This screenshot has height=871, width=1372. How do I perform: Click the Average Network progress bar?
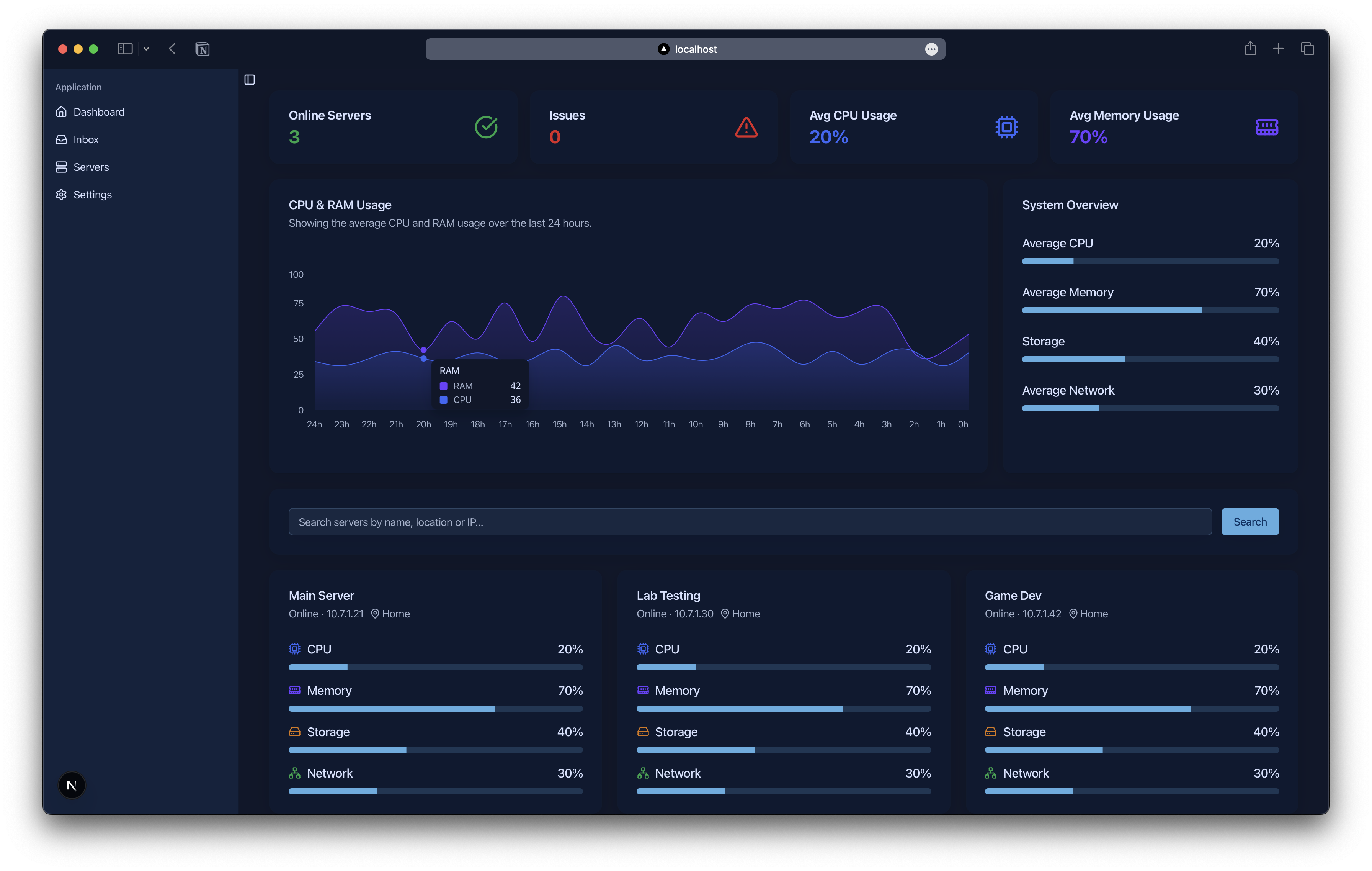click(1150, 408)
